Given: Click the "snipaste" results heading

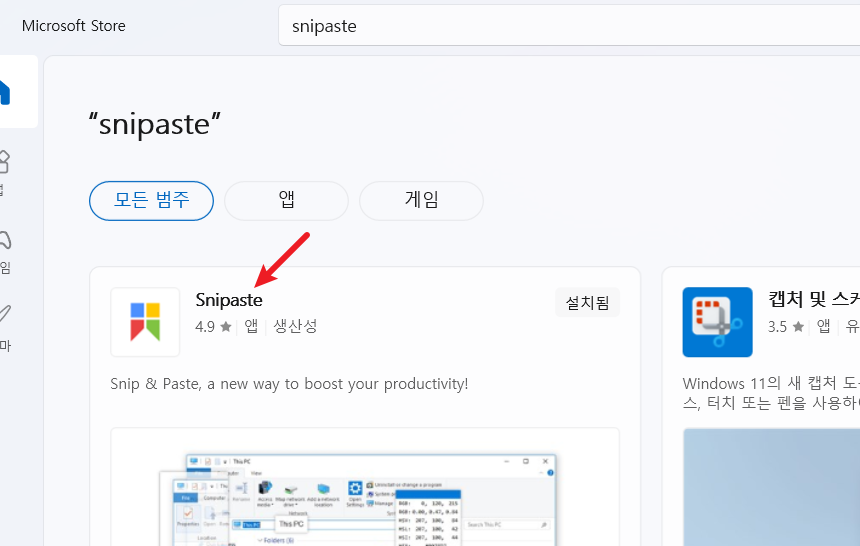Looking at the screenshot, I should (155, 123).
